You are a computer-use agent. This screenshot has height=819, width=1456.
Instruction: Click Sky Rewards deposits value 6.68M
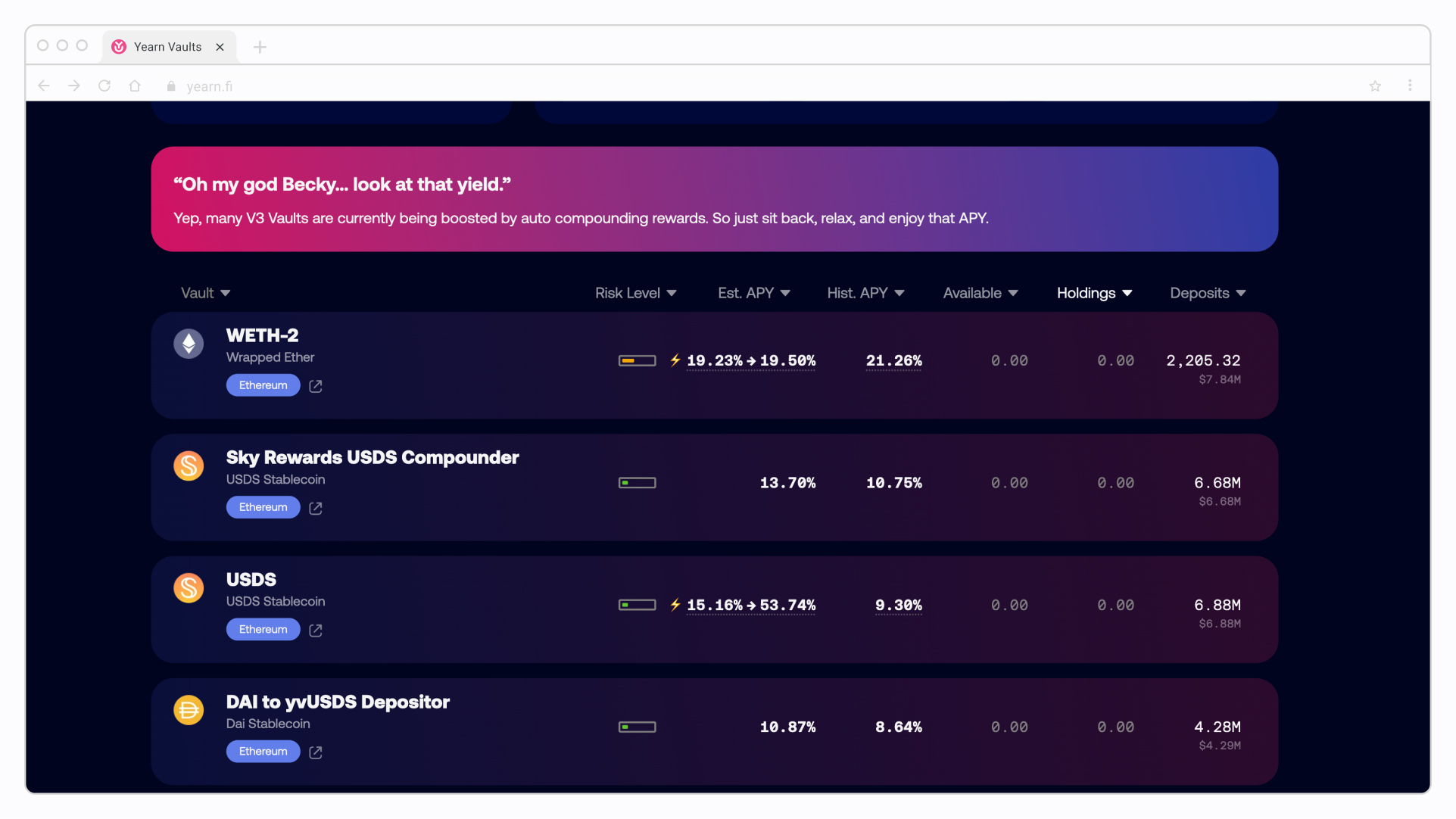tap(1217, 483)
